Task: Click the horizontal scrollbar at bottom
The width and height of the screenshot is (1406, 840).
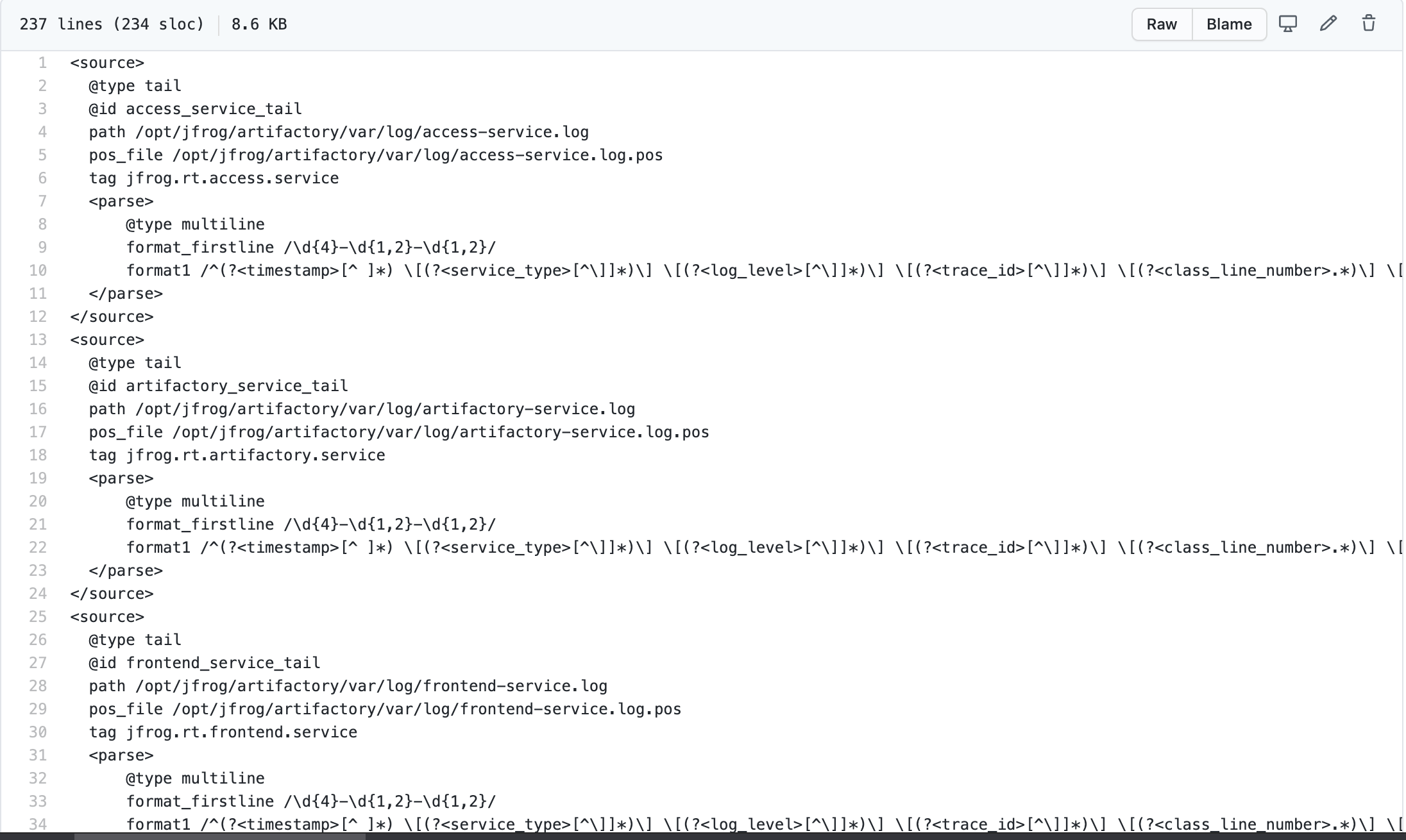Action: tap(219, 836)
